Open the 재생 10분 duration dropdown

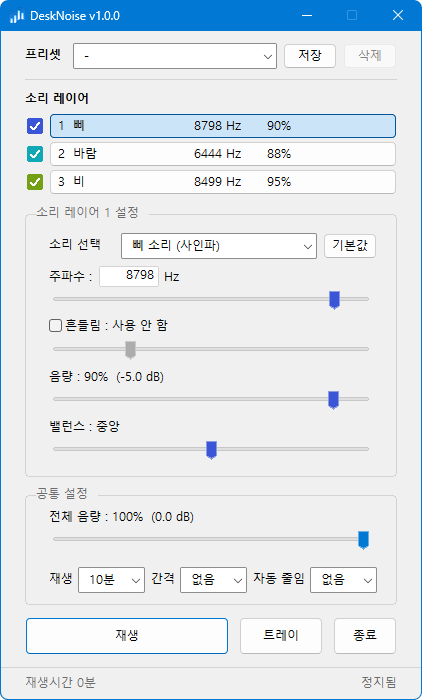[x=111, y=580]
